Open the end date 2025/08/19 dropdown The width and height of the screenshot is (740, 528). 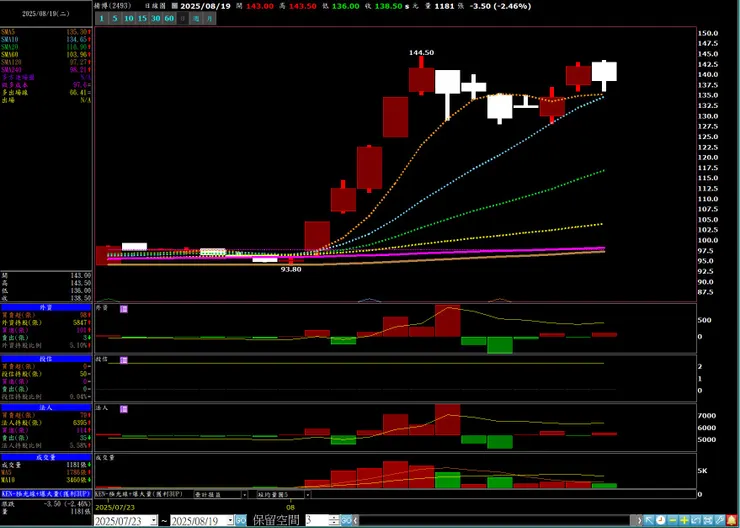[230, 521]
